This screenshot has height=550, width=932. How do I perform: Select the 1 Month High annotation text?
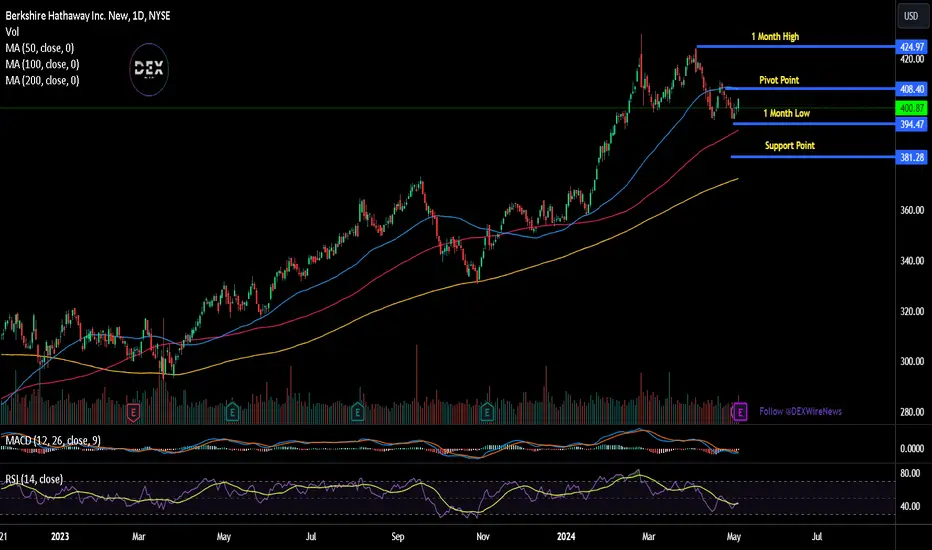(x=775, y=37)
